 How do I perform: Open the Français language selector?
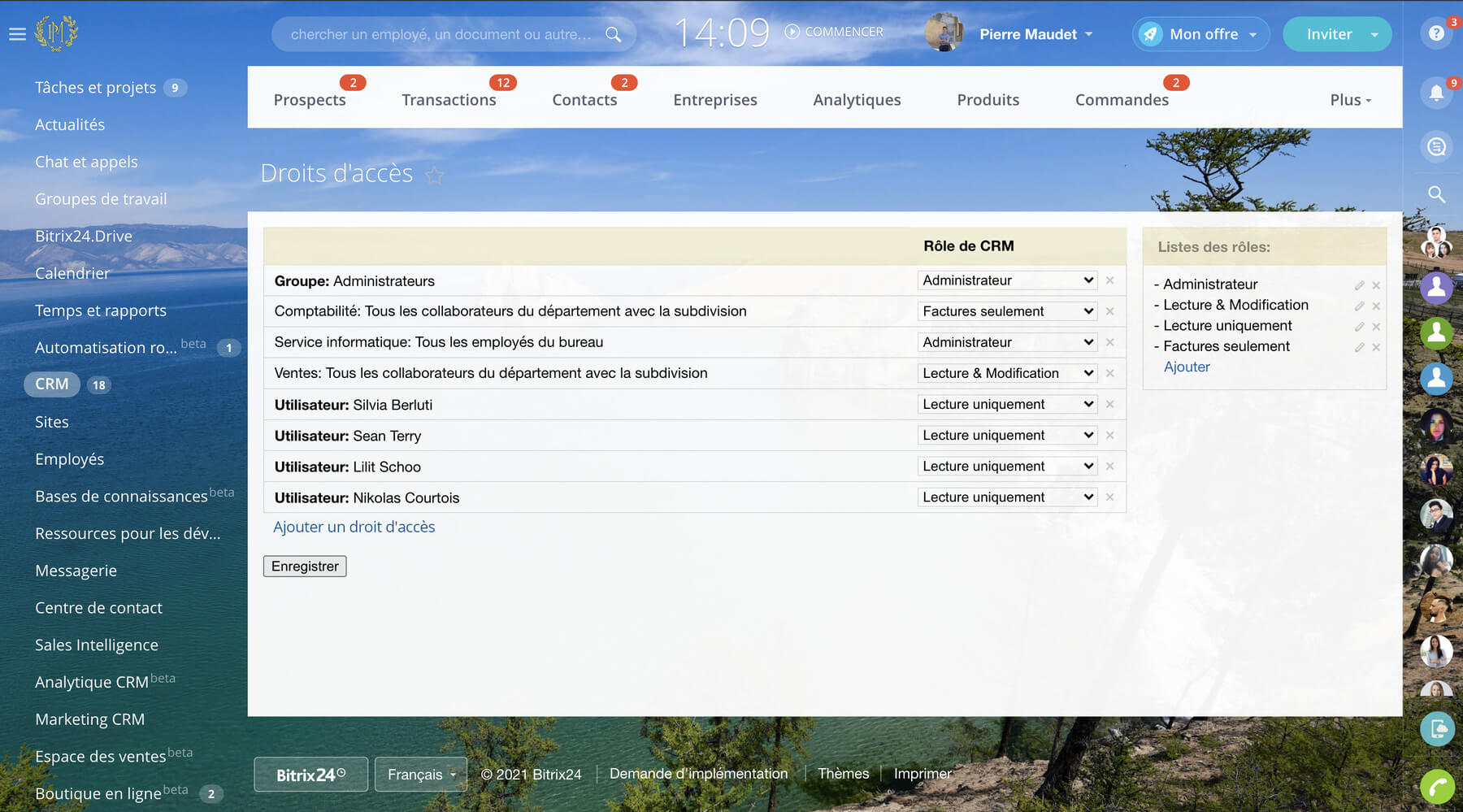(x=421, y=775)
